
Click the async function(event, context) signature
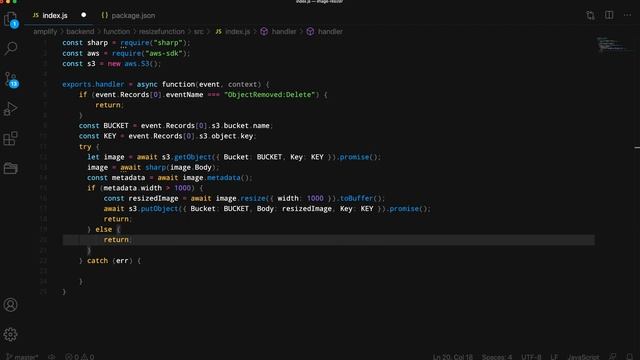click(x=198, y=84)
